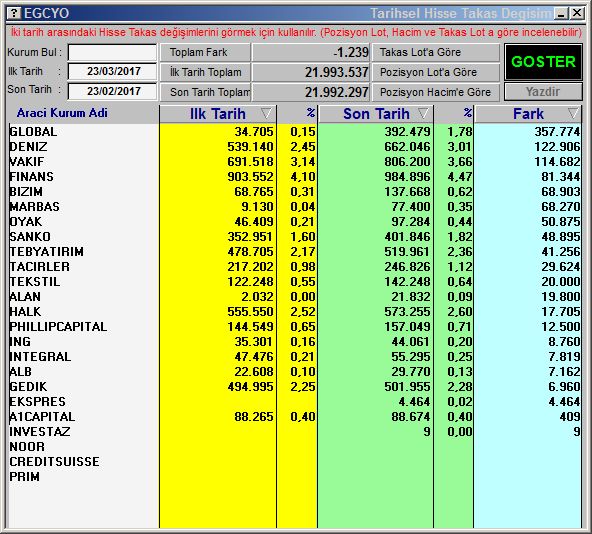Select Pozisyon Lot'a Göre option
The width and height of the screenshot is (592, 534).
click(x=436, y=72)
